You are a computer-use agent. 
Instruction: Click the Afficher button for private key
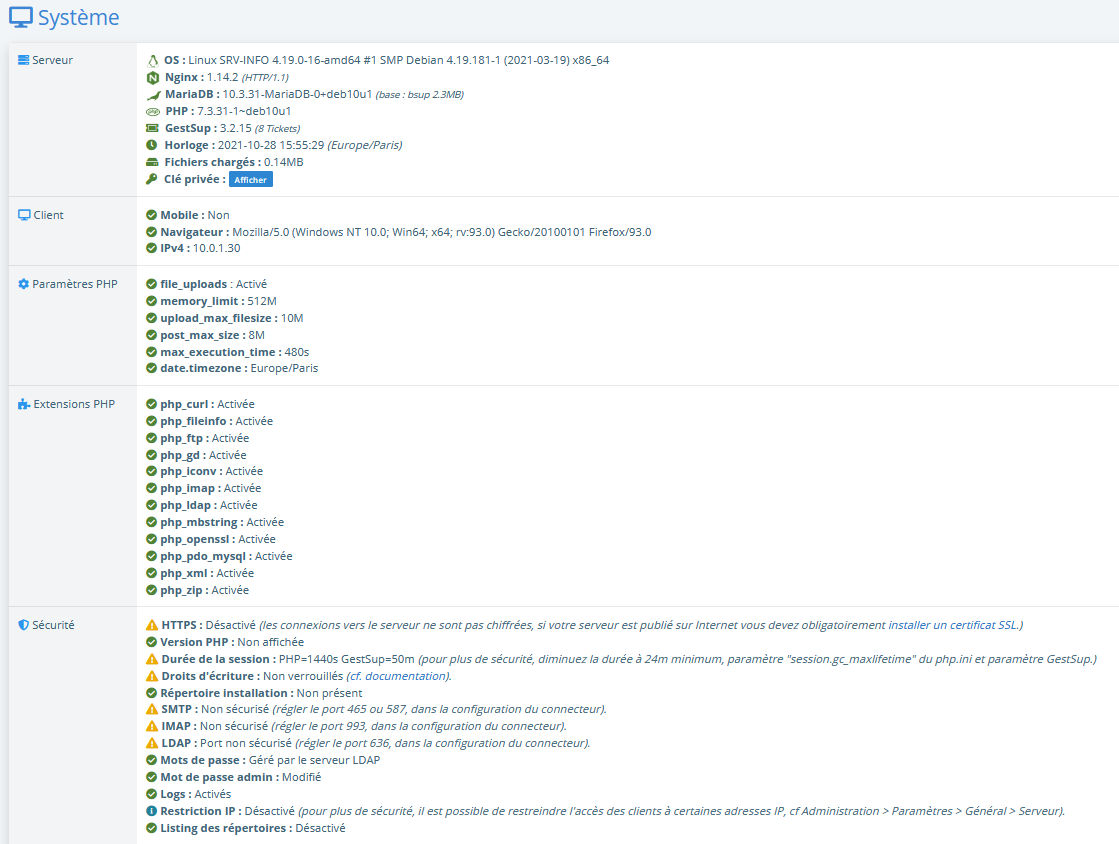[x=250, y=180]
